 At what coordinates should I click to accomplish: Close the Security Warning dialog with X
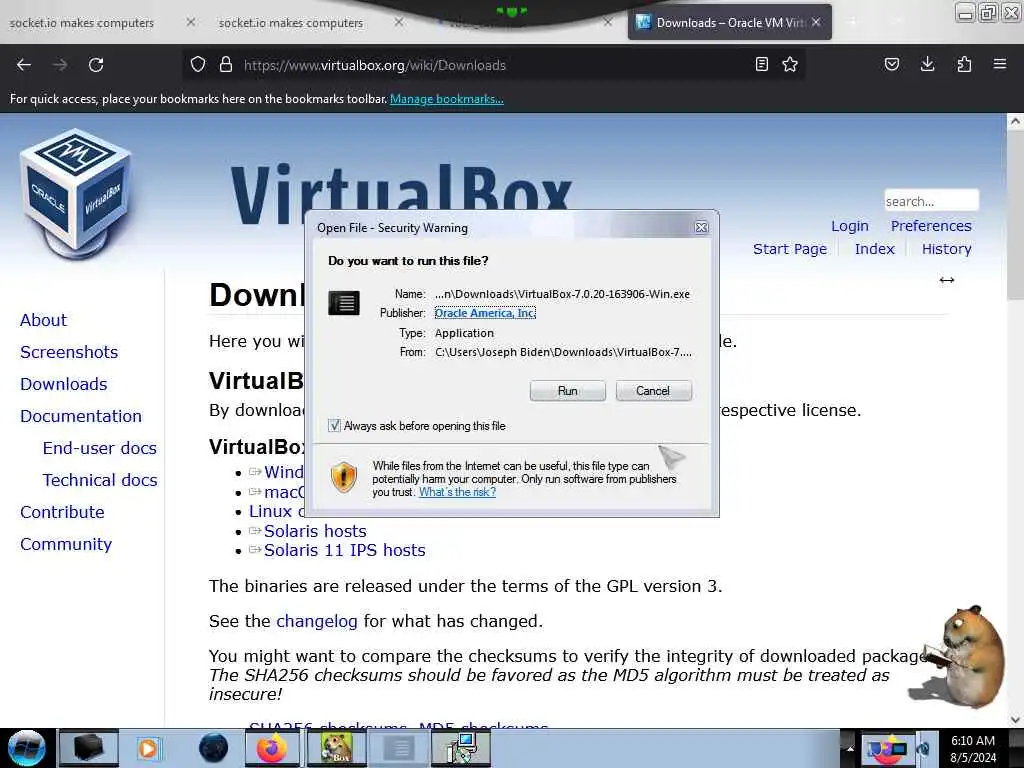(x=701, y=227)
